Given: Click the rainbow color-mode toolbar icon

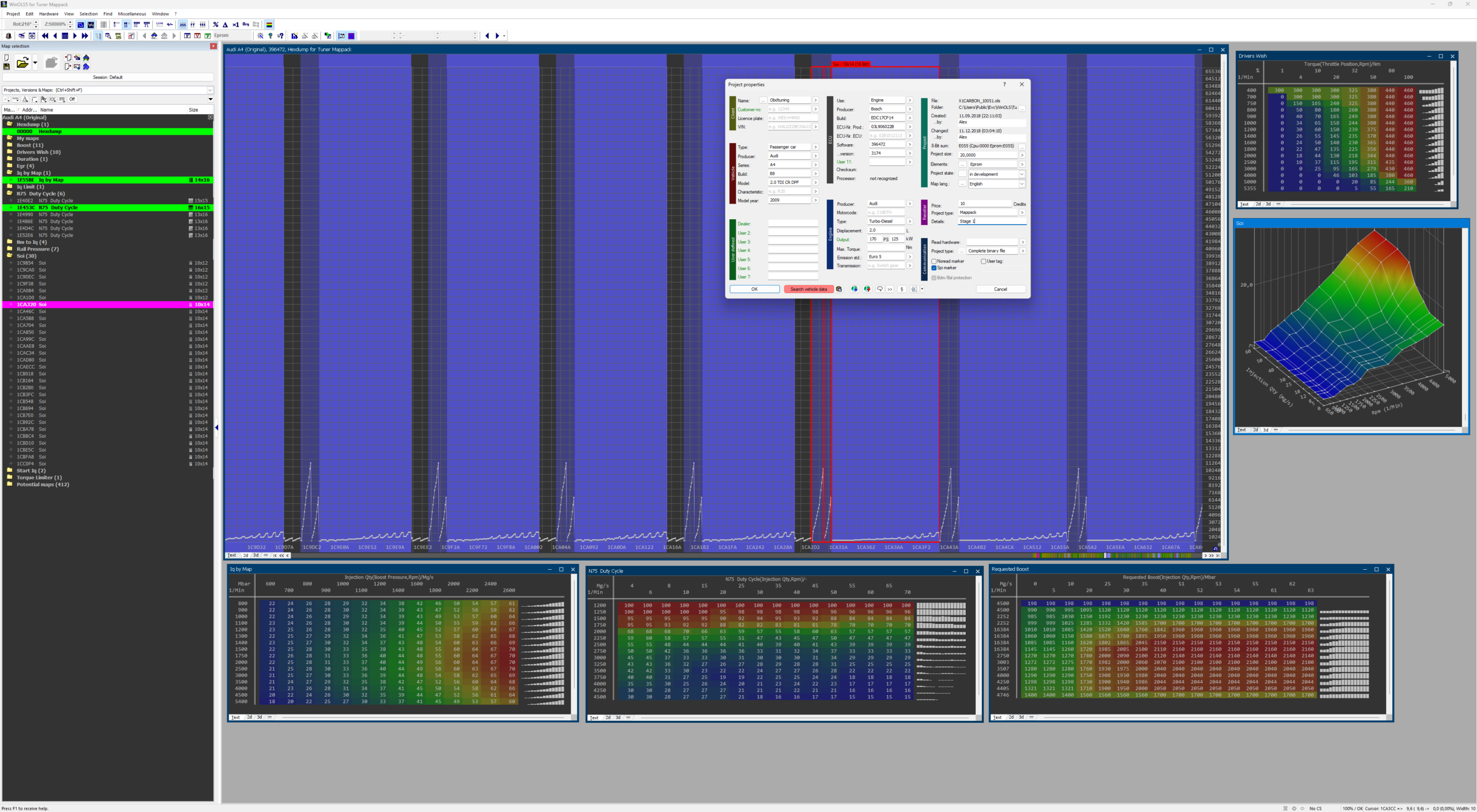Looking at the screenshot, I should (x=269, y=25).
